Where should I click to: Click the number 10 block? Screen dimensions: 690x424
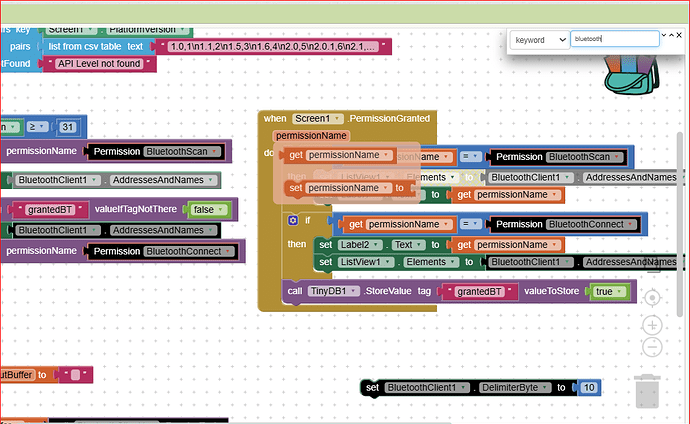(x=589, y=387)
